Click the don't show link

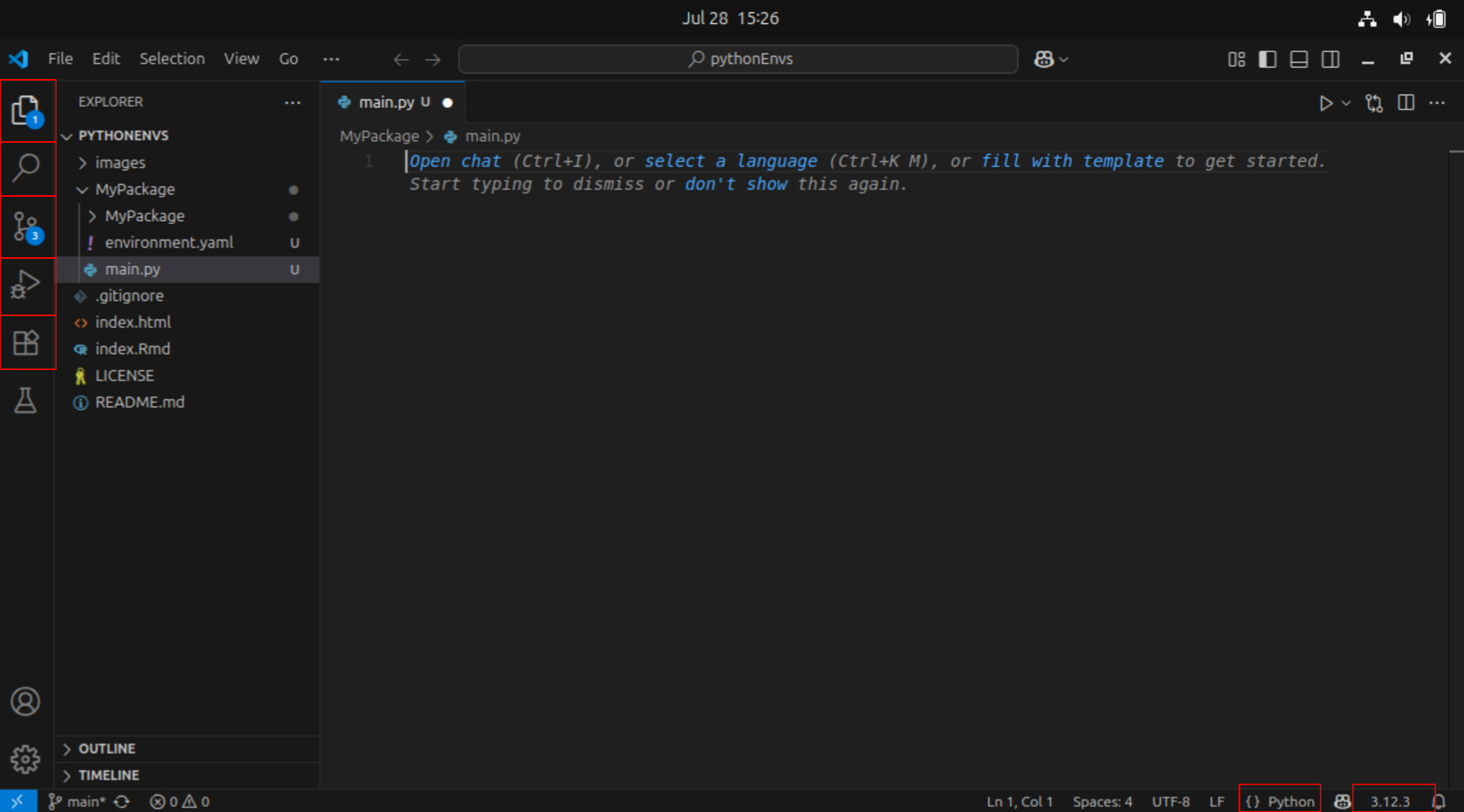coord(736,185)
